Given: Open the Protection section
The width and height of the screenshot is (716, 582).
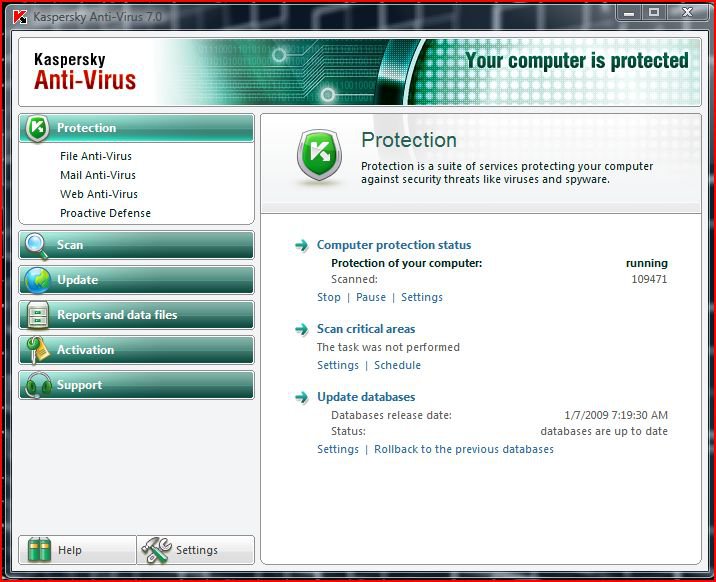Looking at the screenshot, I should pos(137,128).
